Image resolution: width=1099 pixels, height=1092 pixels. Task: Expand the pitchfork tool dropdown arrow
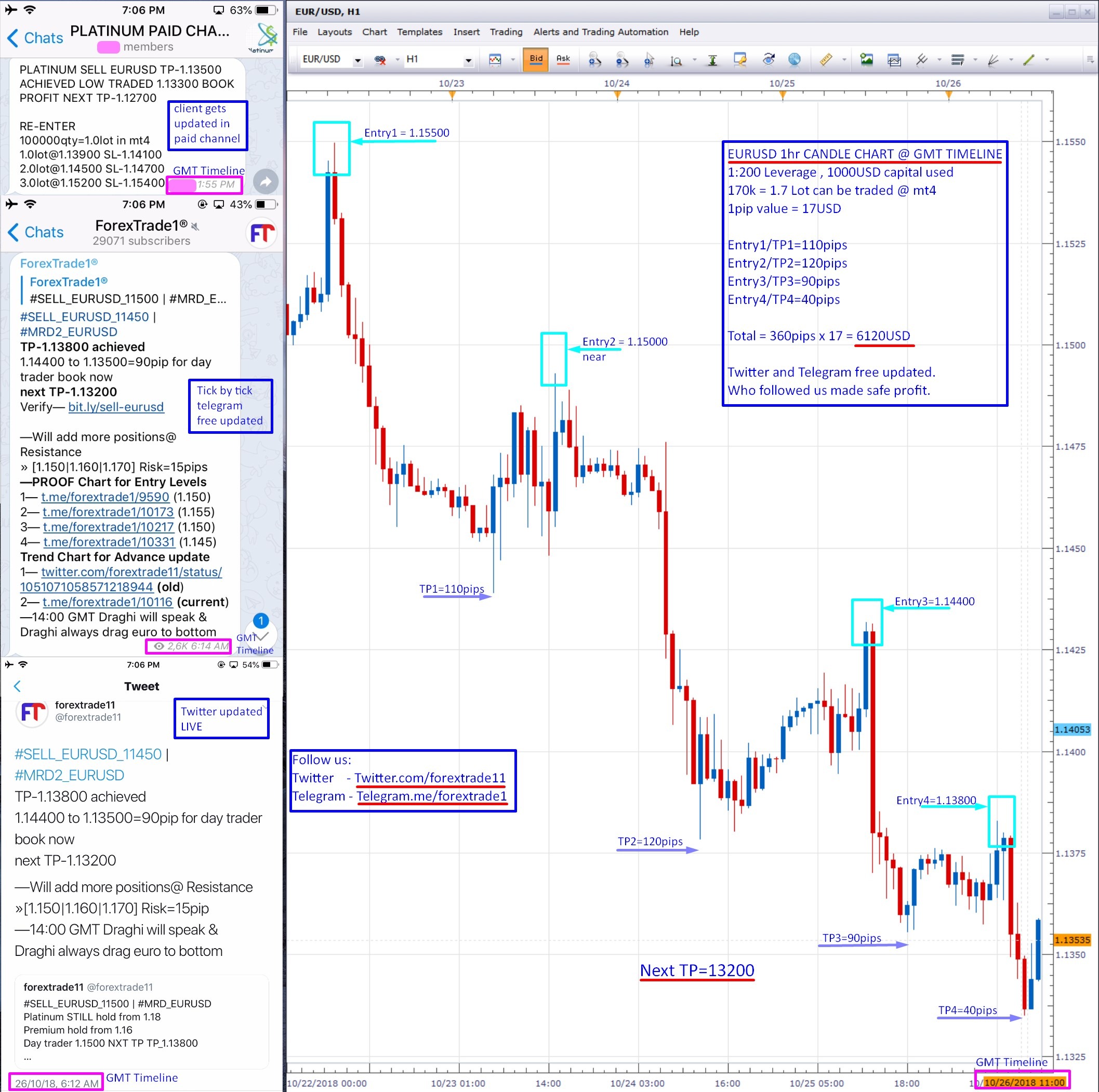[x=939, y=60]
